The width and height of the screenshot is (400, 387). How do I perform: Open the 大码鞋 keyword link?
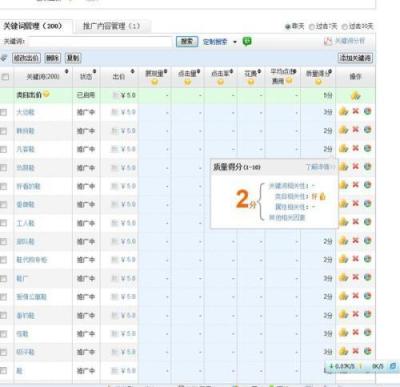[26, 112]
